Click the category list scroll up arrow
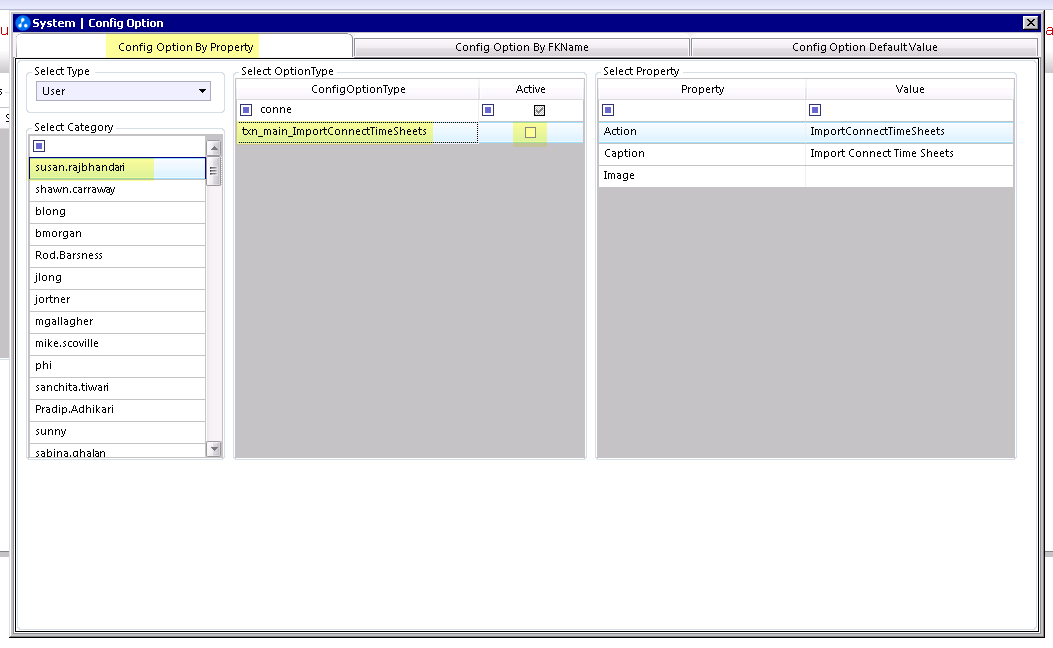 tap(214, 148)
